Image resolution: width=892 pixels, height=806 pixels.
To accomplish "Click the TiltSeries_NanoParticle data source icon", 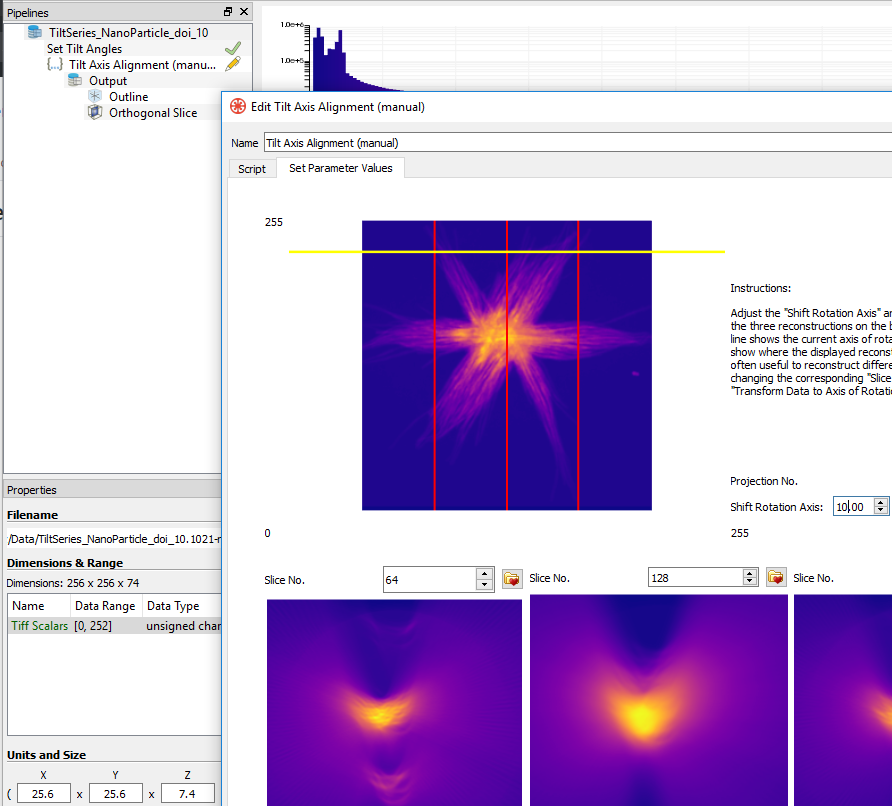I will coord(35,32).
